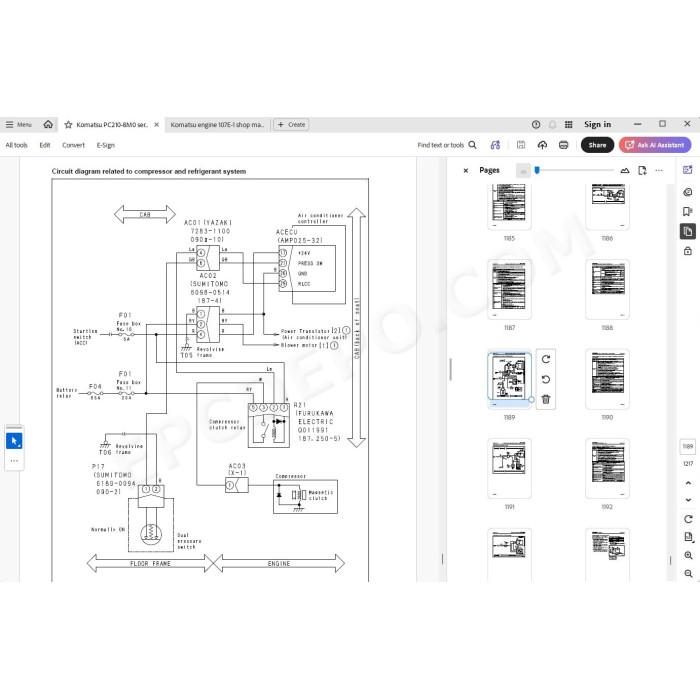
Task: Open the apps grid icon
Action: tap(569, 125)
